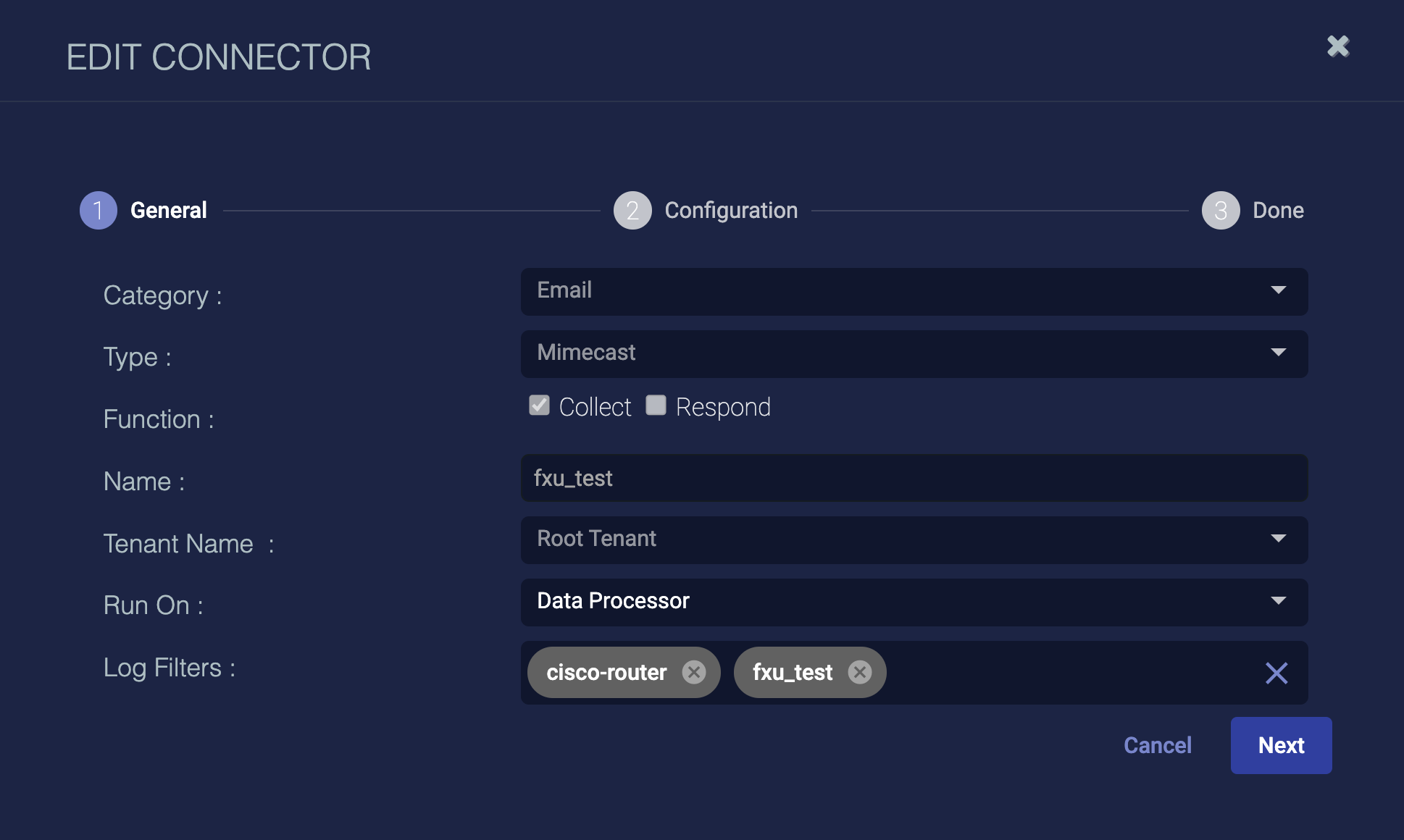This screenshot has height=840, width=1404.
Task: Toggle the Collect function checkbox
Action: (539, 406)
